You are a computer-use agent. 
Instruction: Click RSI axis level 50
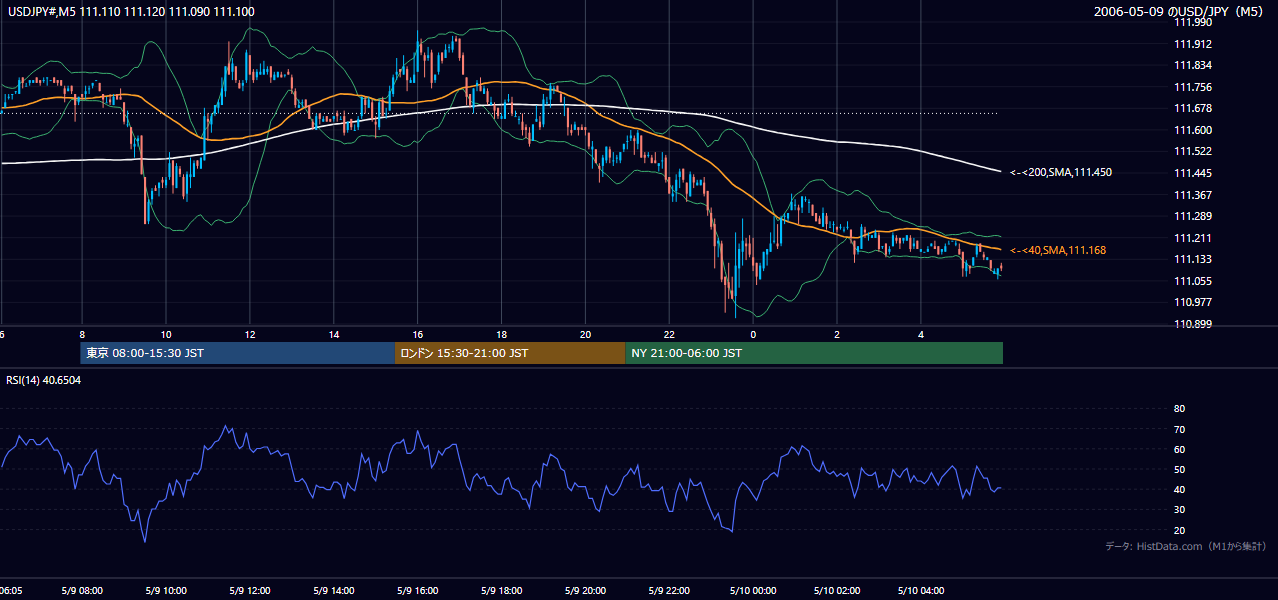click(x=1179, y=470)
